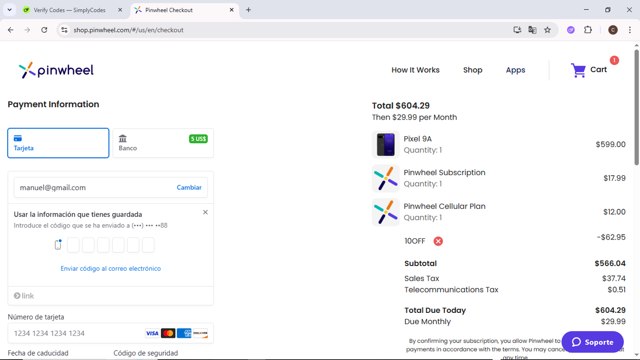Open a new browser tab

[248, 10]
